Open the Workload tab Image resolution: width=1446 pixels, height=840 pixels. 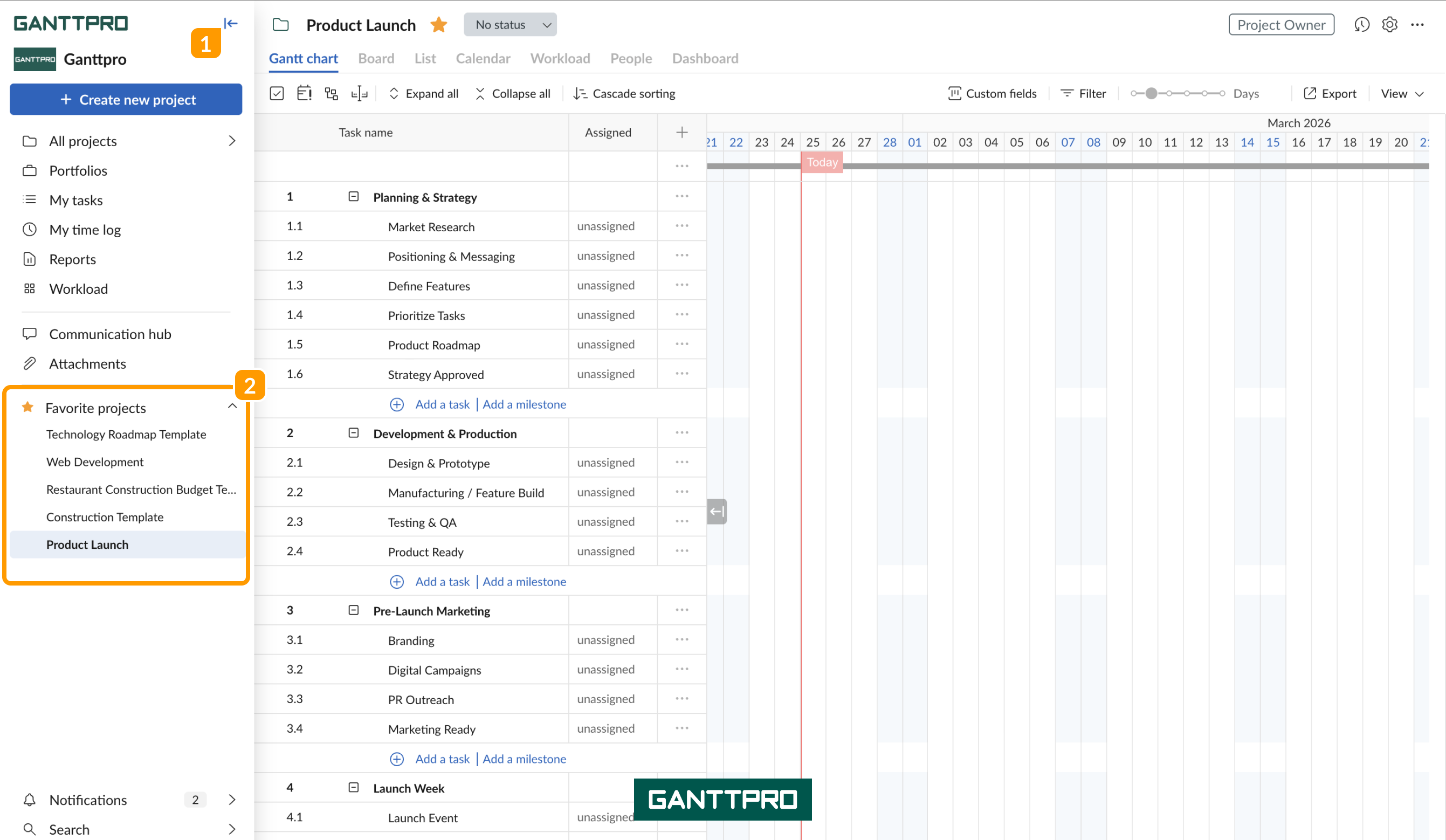click(x=560, y=59)
